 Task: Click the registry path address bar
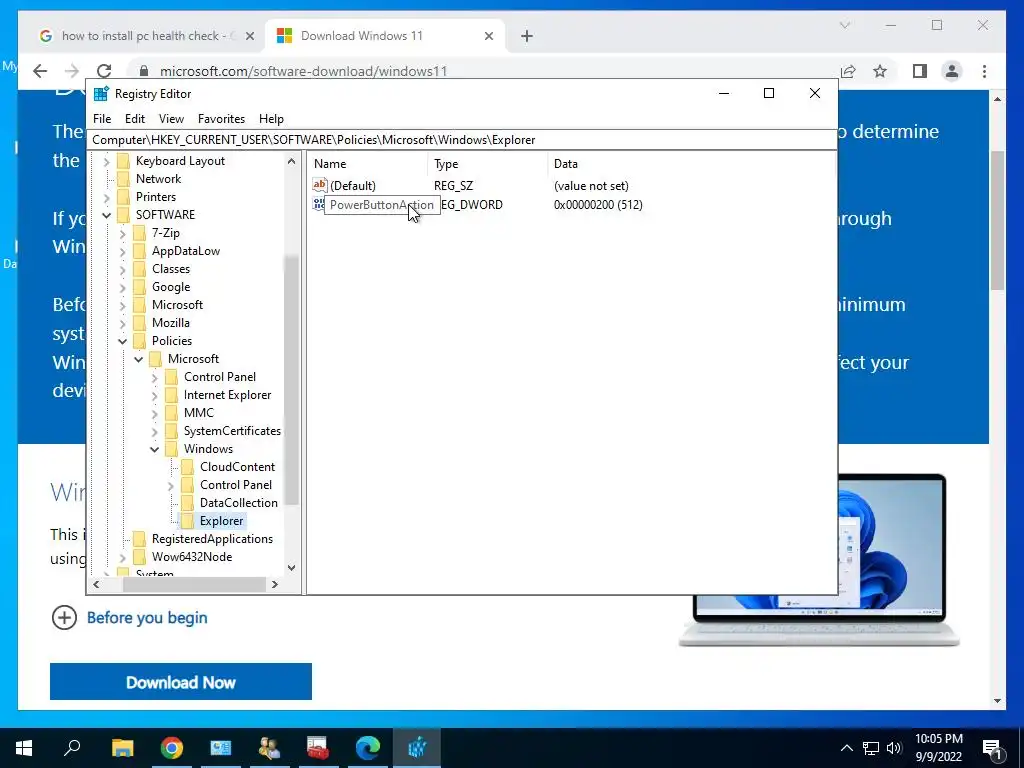pyautogui.click(x=462, y=140)
